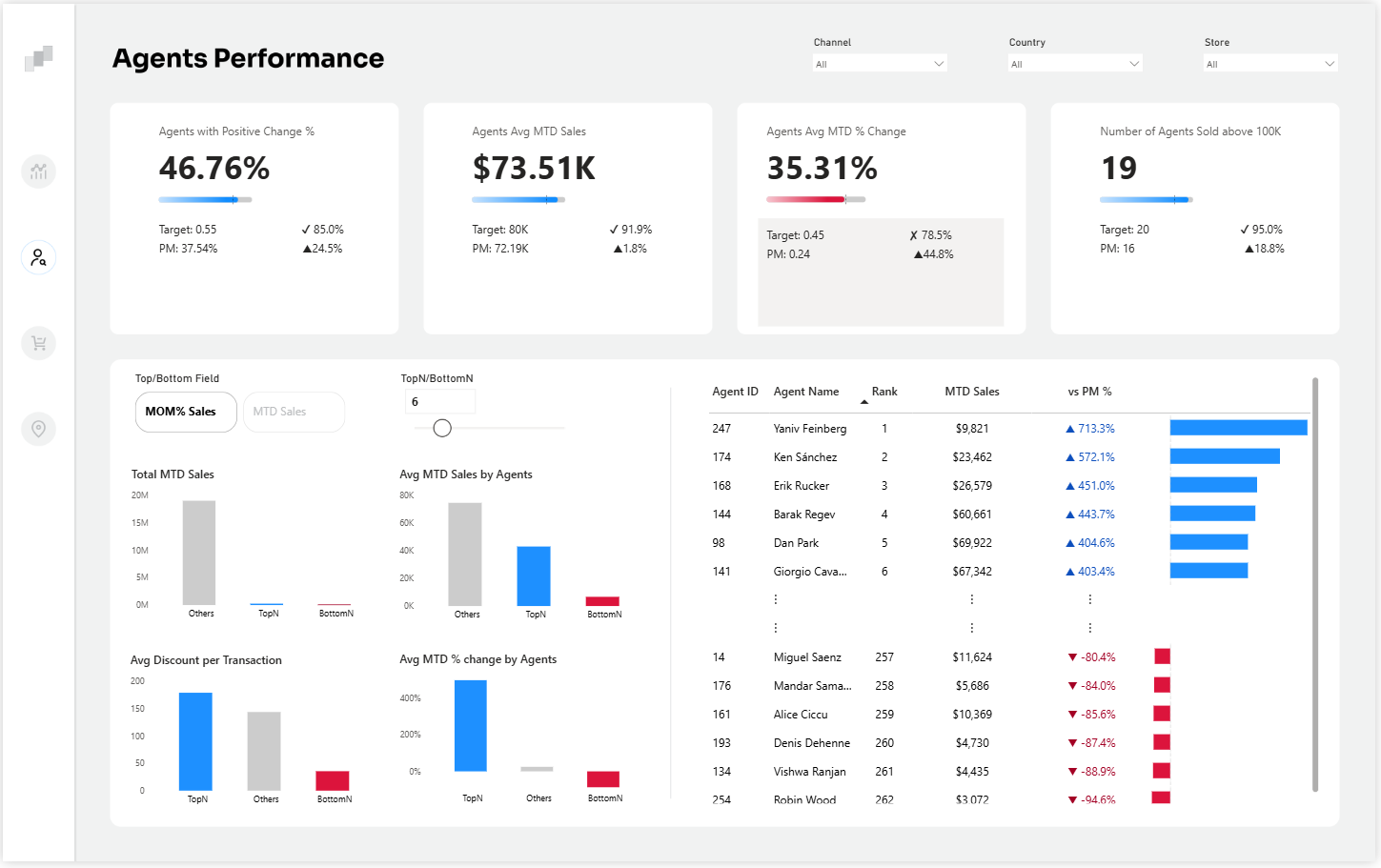Select the MOM% Sales field option
Viewport: 1381px width, 868px height.
click(186, 412)
